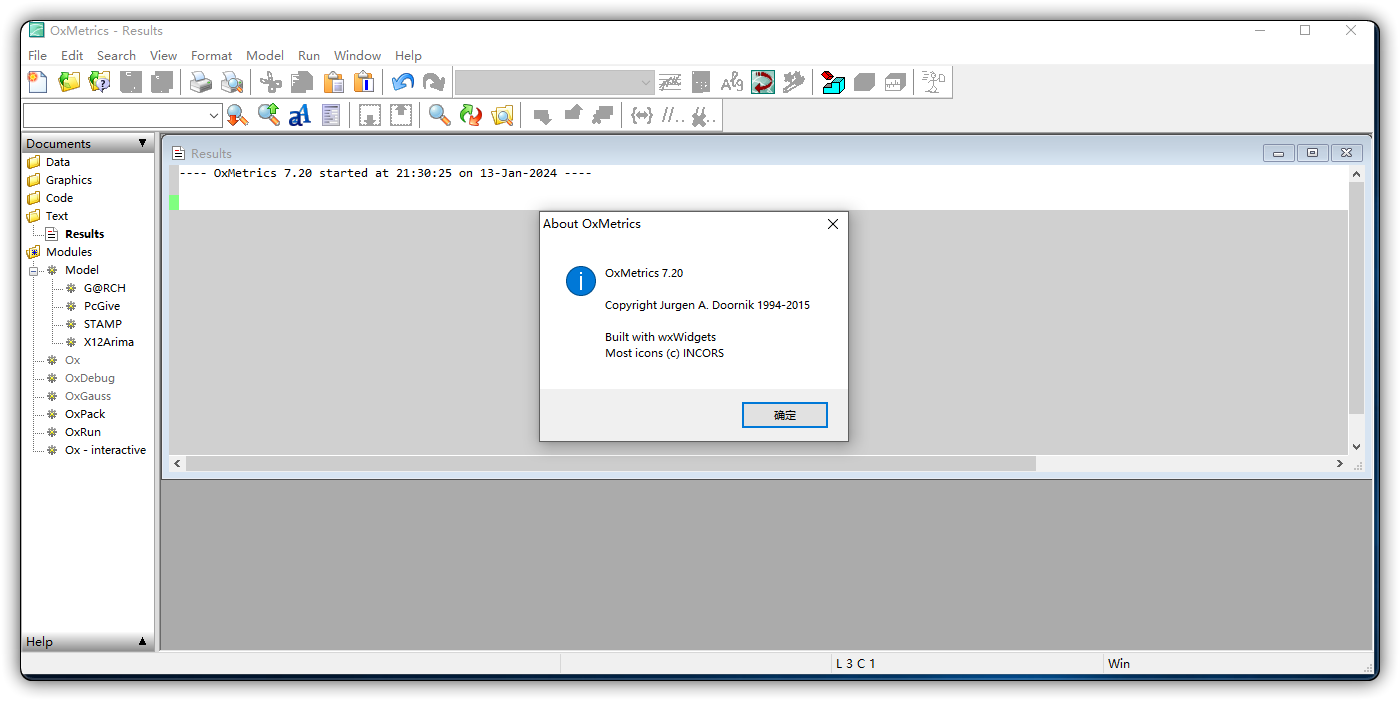Open a file using the folder icon
Viewport: 1400px width, 701px height.
point(69,82)
